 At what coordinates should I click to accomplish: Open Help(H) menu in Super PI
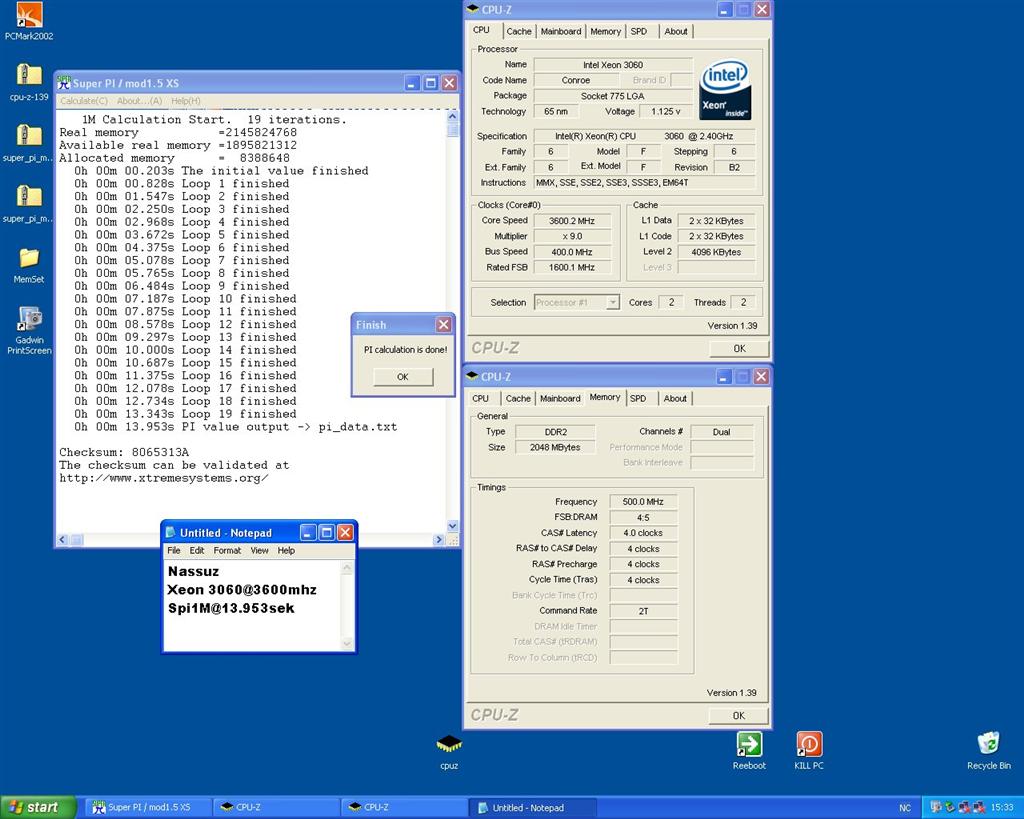[x=185, y=101]
